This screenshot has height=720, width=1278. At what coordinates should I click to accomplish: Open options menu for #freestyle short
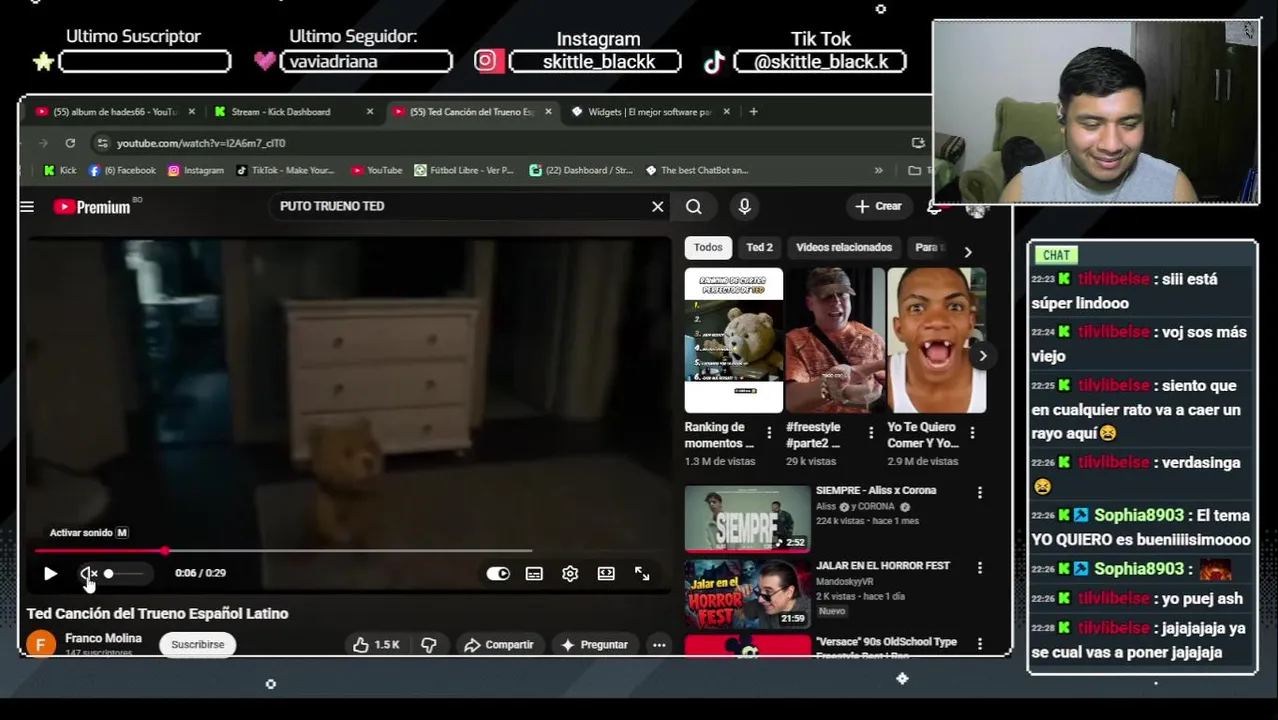click(x=871, y=433)
